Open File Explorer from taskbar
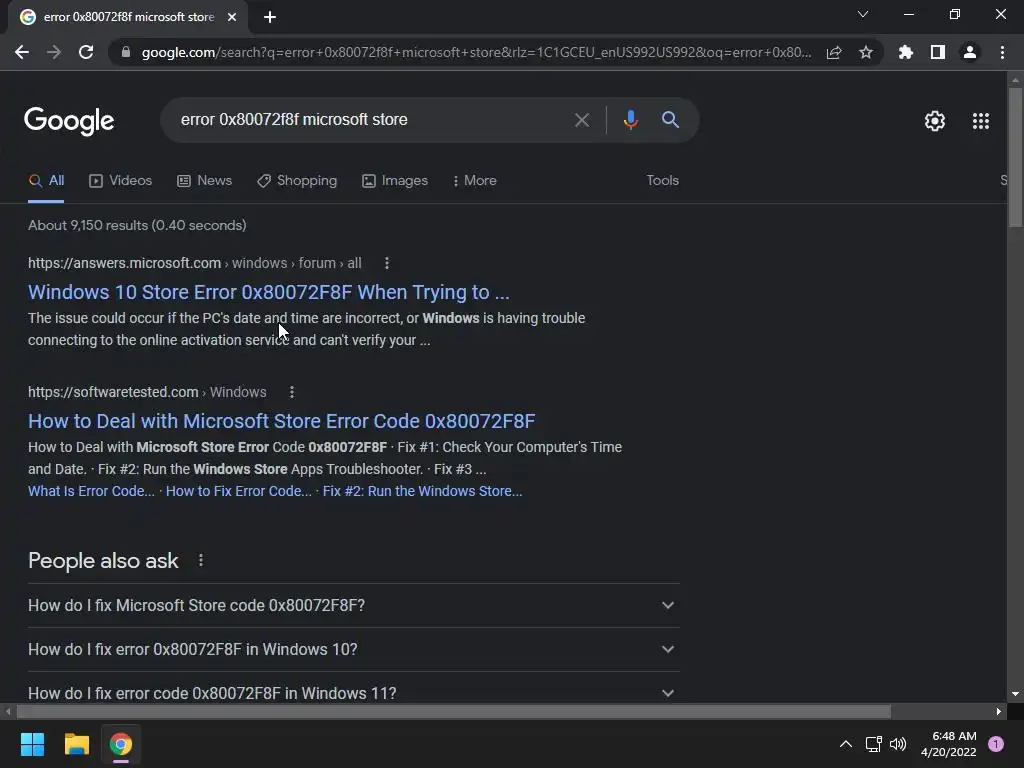The height and width of the screenshot is (768, 1024). point(76,744)
